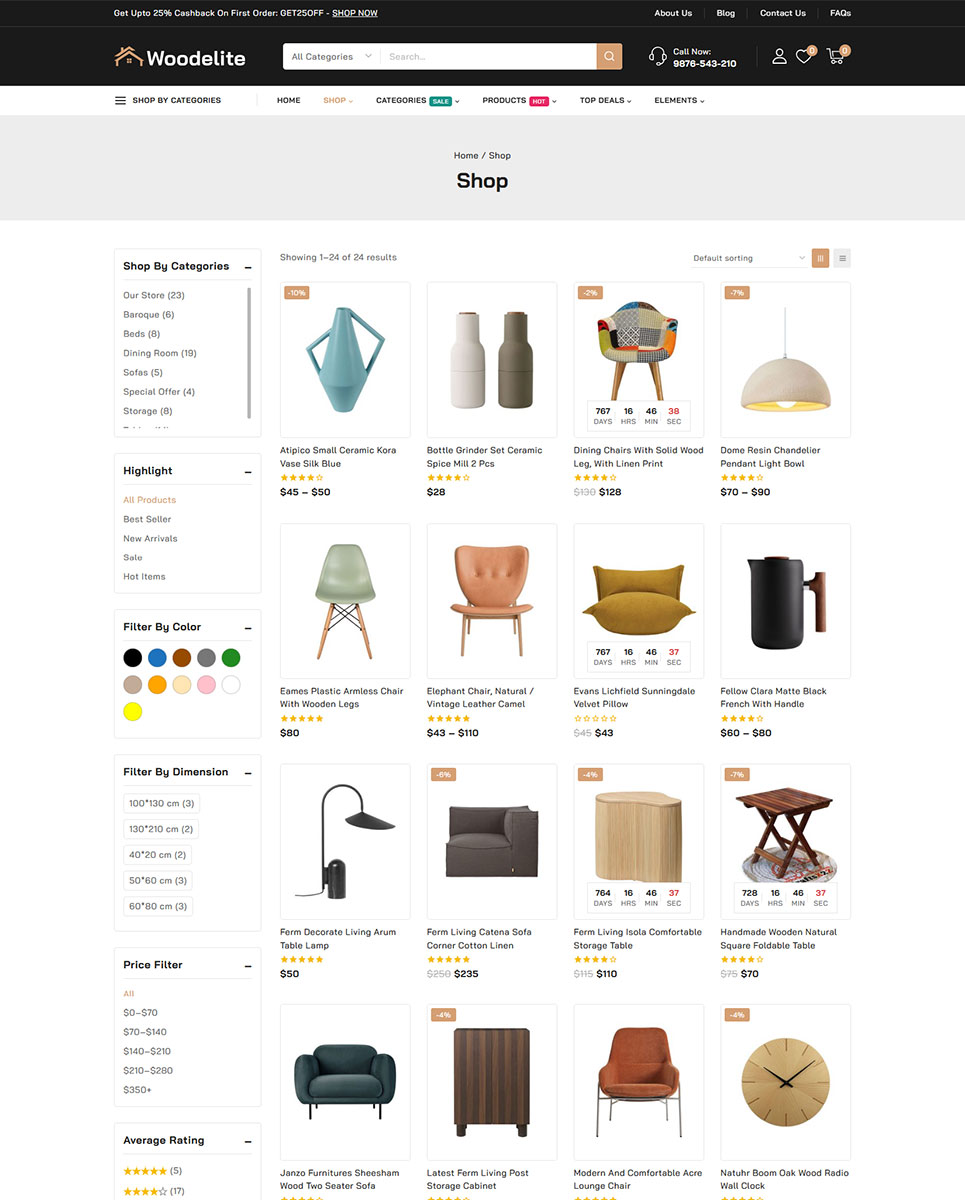Open the wishlist heart icon
The height and width of the screenshot is (1200, 965).
click(x=804, y=57)
